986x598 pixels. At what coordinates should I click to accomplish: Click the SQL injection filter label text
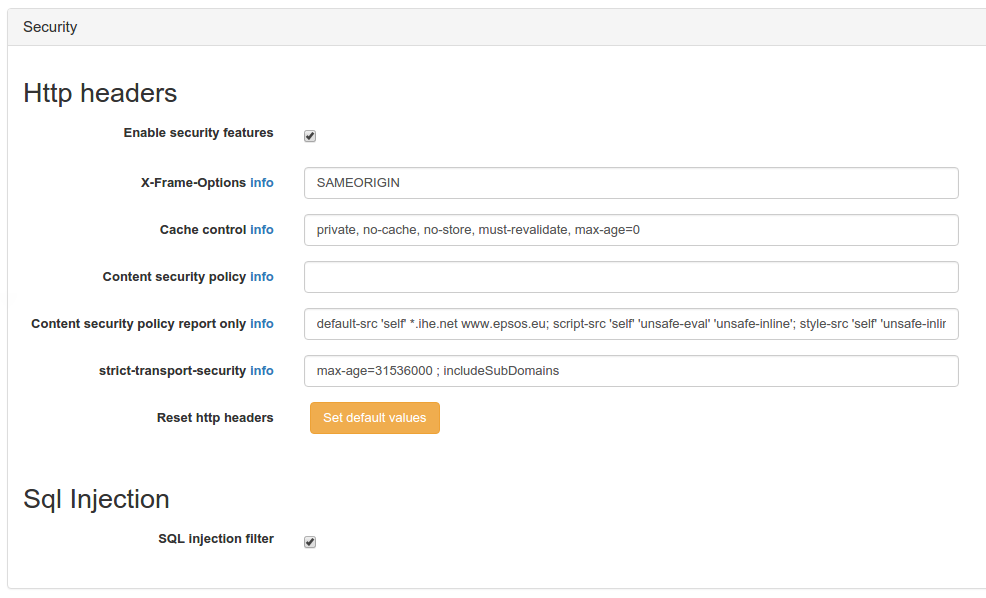pos(215,539)
